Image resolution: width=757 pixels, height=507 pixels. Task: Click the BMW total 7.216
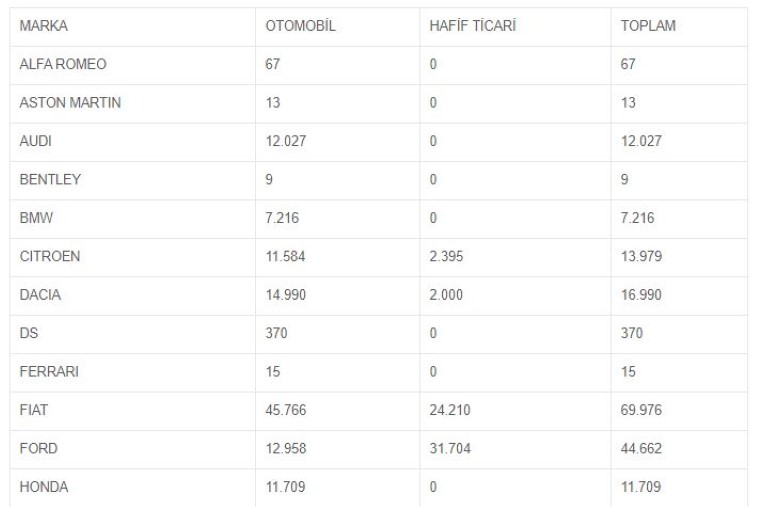[637, 218]
